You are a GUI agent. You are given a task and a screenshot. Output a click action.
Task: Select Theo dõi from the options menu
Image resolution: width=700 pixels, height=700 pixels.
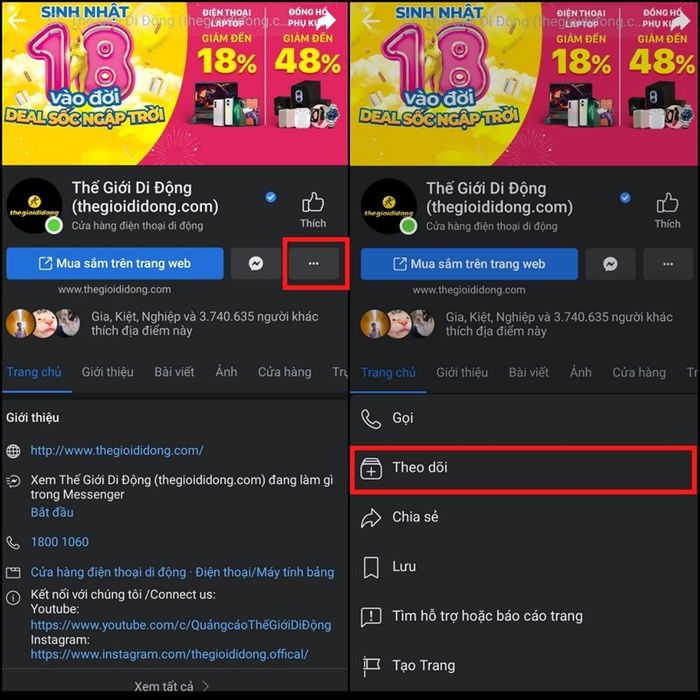pyautogui.click(x=523, y=469)
